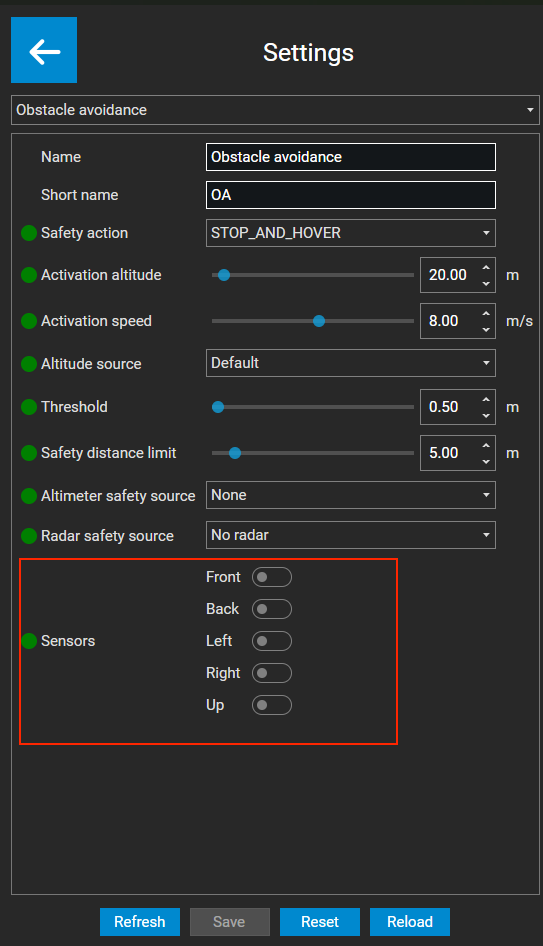Enable the Front sensor toggle

coord(272,577)
